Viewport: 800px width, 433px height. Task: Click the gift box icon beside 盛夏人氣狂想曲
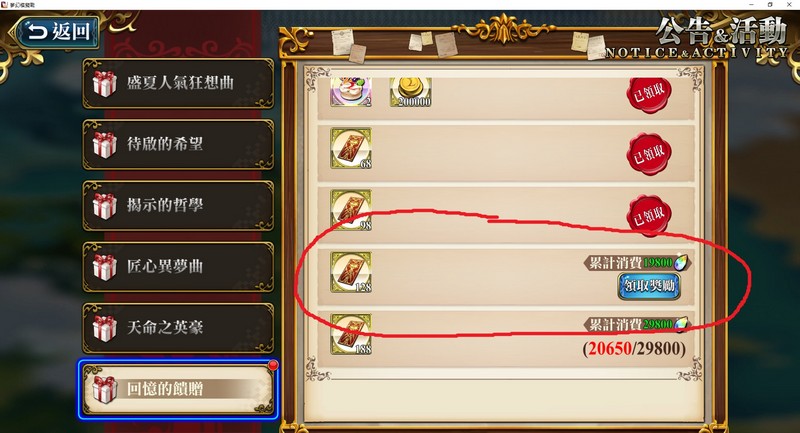pos(105,84)
